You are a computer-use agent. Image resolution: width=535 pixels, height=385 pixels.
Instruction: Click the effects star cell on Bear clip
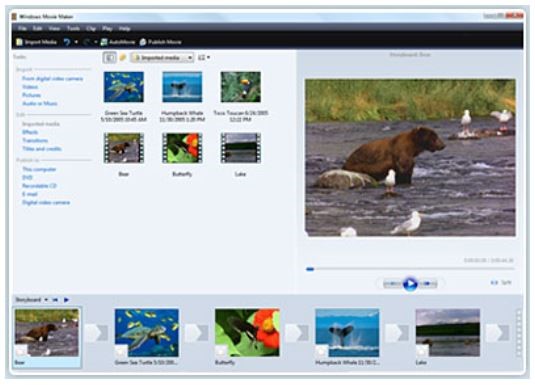(21, 351)
